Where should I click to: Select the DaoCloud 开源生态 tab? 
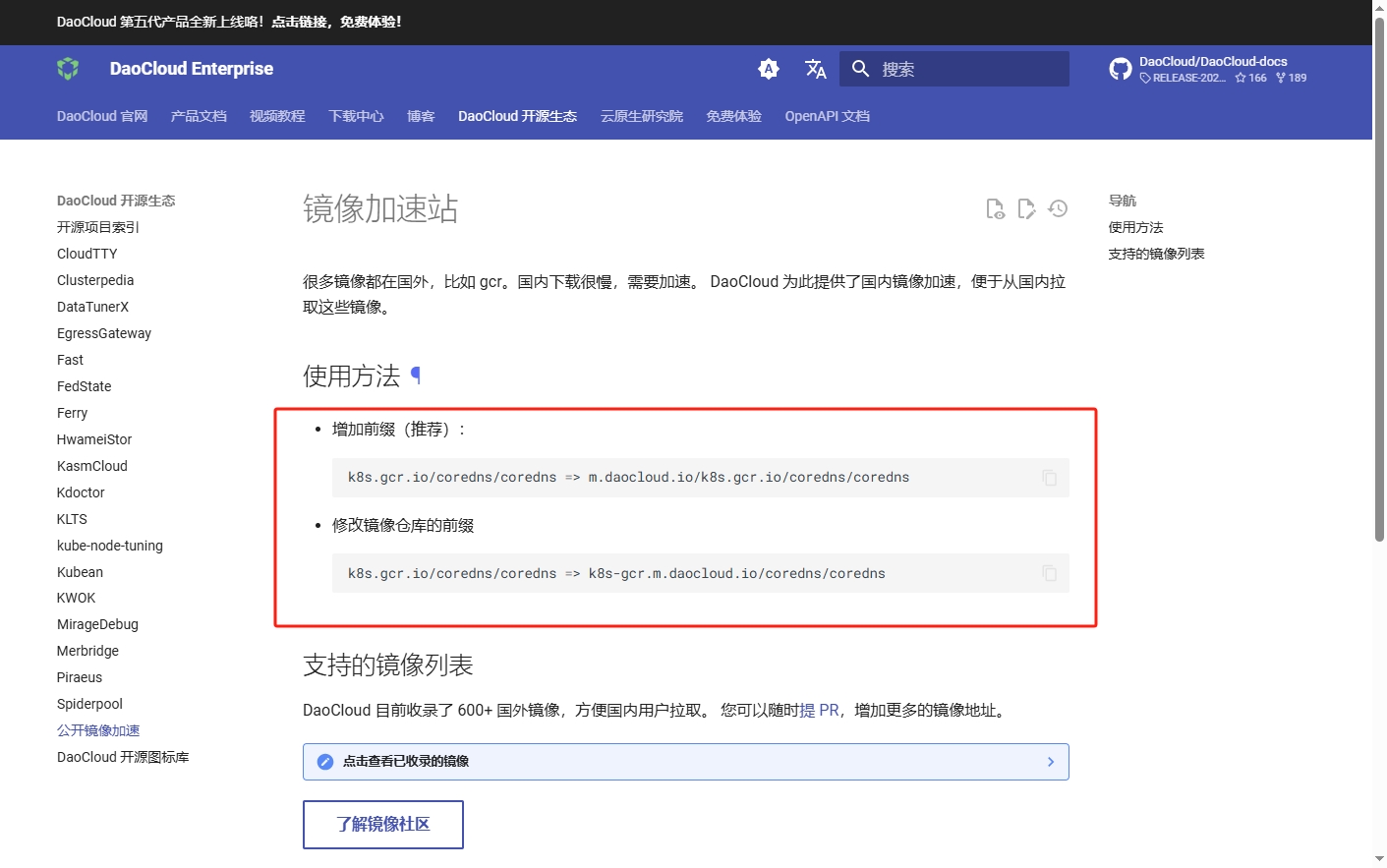point(517,116)
